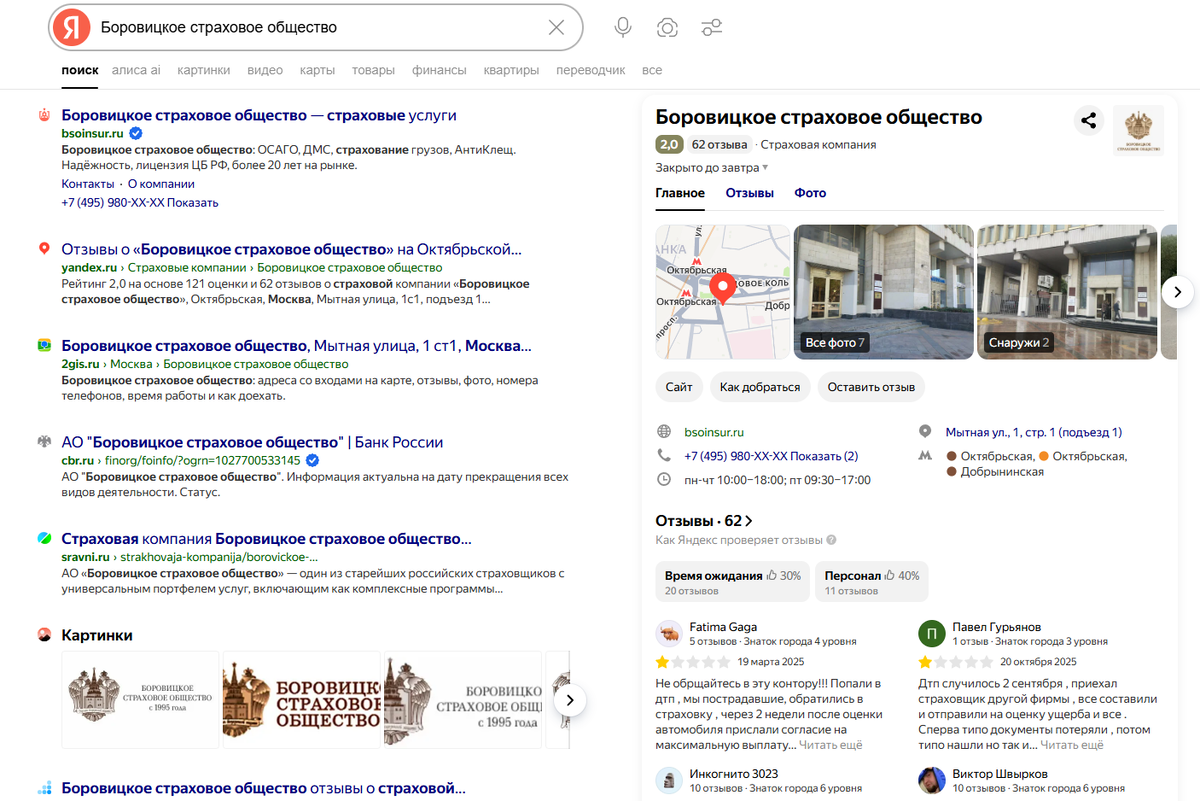1200x801 pixels.
Task: Click the red map pin favicon of Yandex reviews result
Action: [x=44, y=249]
